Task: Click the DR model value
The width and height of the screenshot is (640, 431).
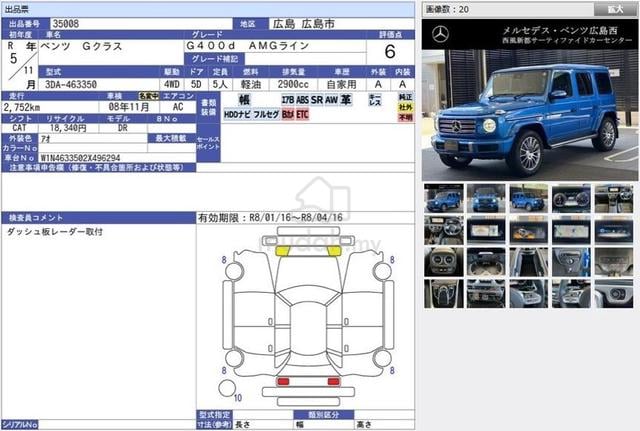Action: [122, 128]
